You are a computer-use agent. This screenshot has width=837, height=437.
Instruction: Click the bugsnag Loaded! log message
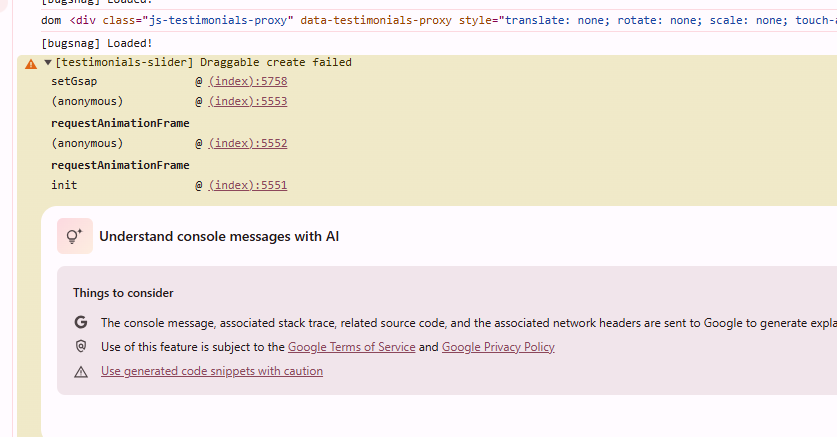coord(97,43)
